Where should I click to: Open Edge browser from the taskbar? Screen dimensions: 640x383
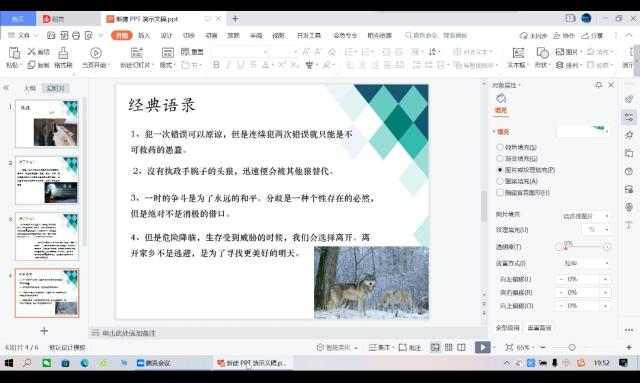(84, 362)
